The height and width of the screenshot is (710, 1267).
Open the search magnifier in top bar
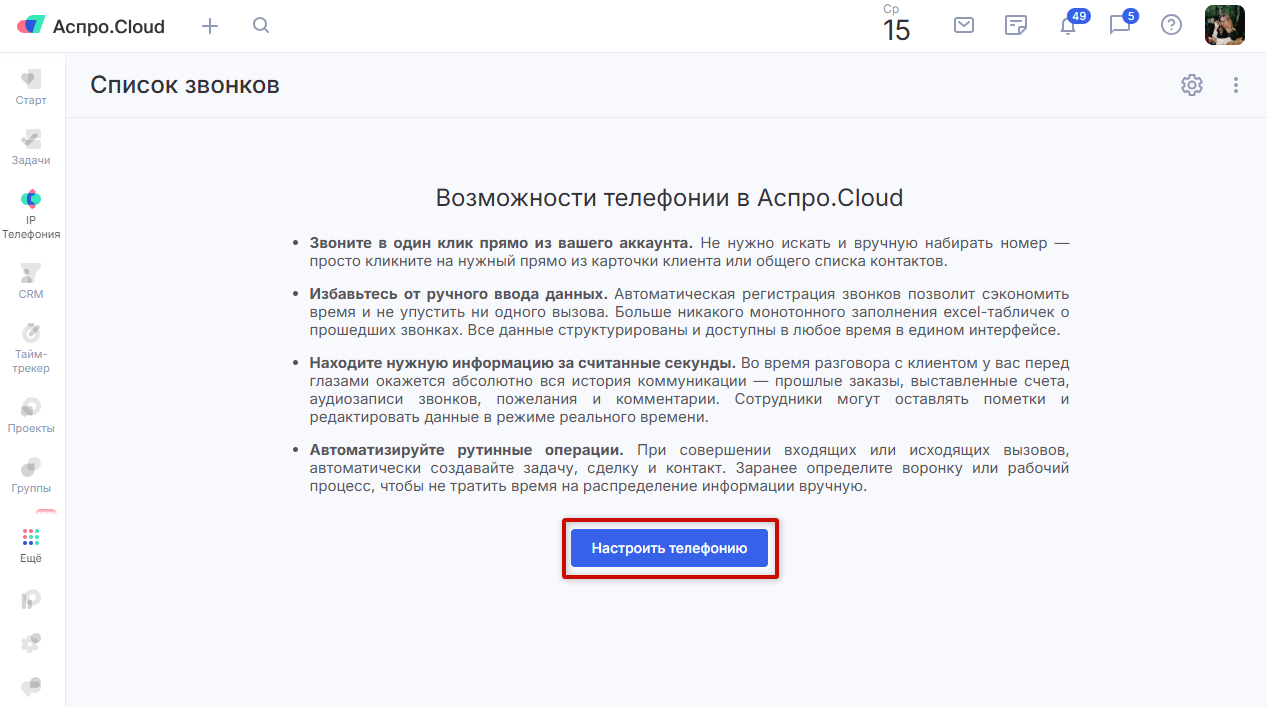[261, 26]
